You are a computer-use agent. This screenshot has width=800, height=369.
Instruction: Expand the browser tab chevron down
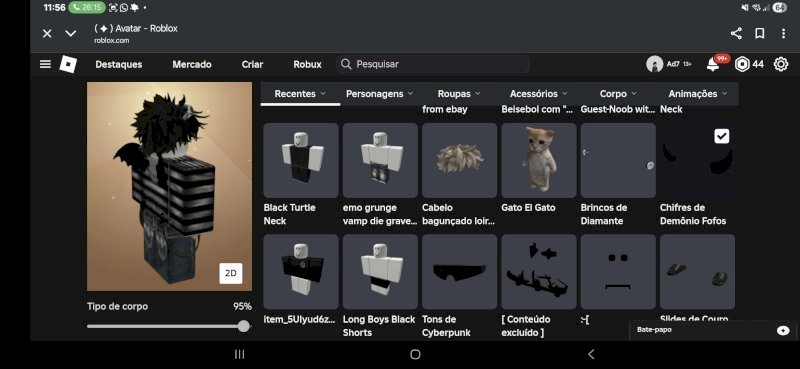tap(71, 34)
